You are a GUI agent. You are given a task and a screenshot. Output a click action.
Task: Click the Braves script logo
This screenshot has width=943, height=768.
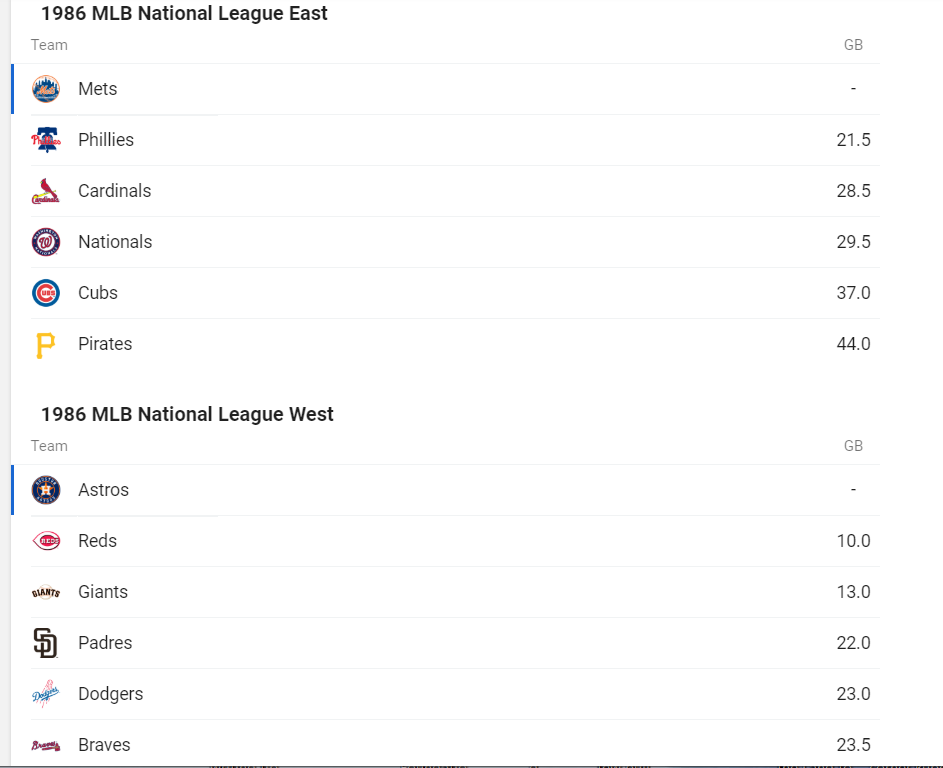tap(46, 746)
